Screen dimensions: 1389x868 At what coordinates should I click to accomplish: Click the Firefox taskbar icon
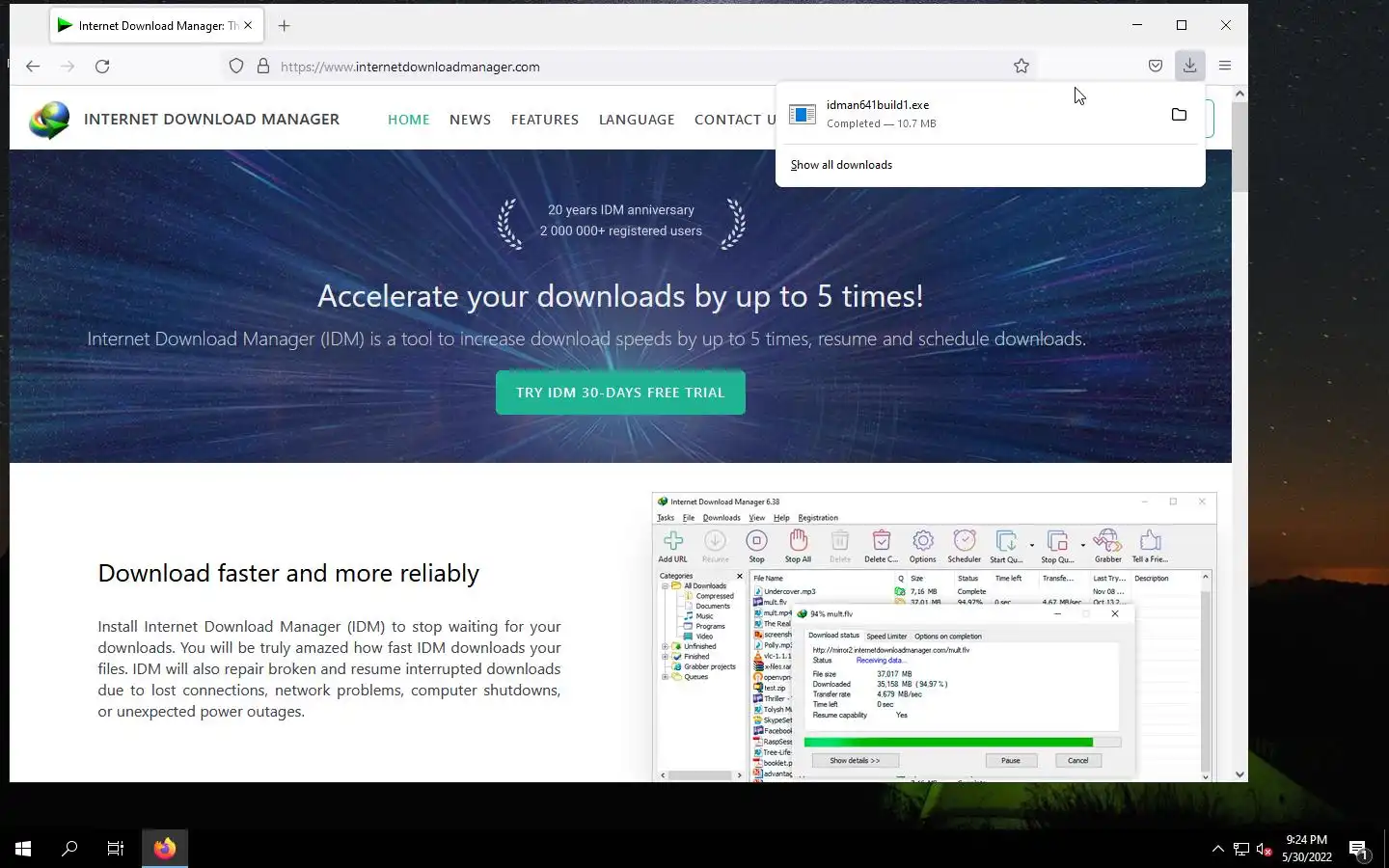coord(165,849)
